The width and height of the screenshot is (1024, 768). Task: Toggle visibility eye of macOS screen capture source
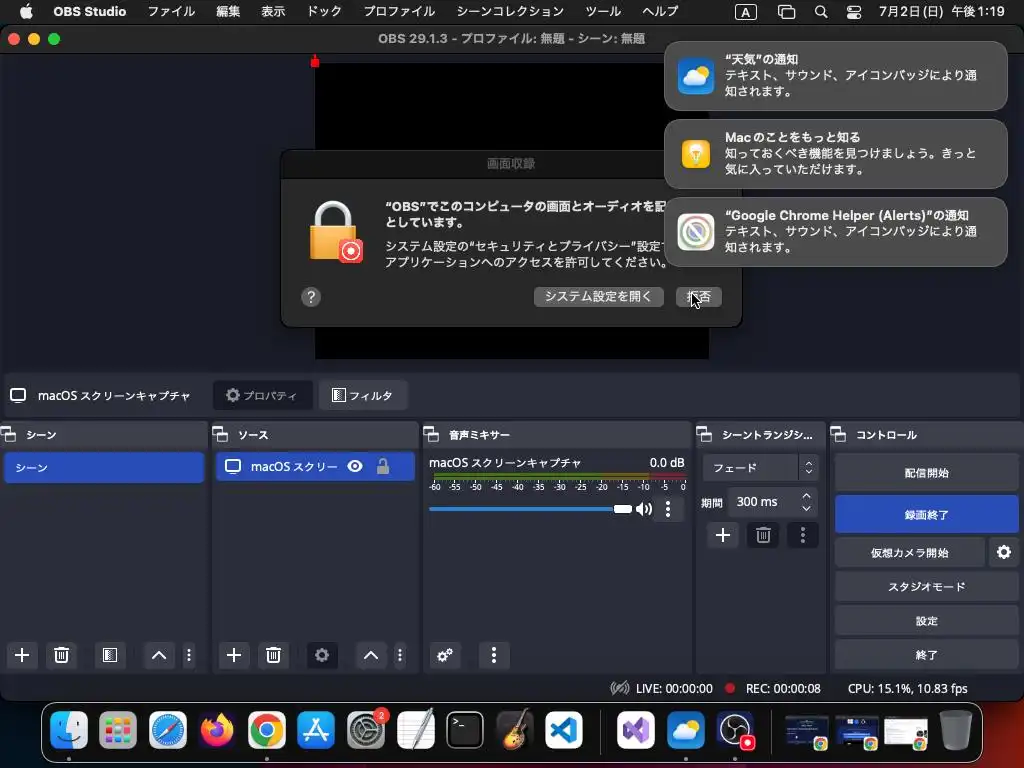(x=355, y=466)
